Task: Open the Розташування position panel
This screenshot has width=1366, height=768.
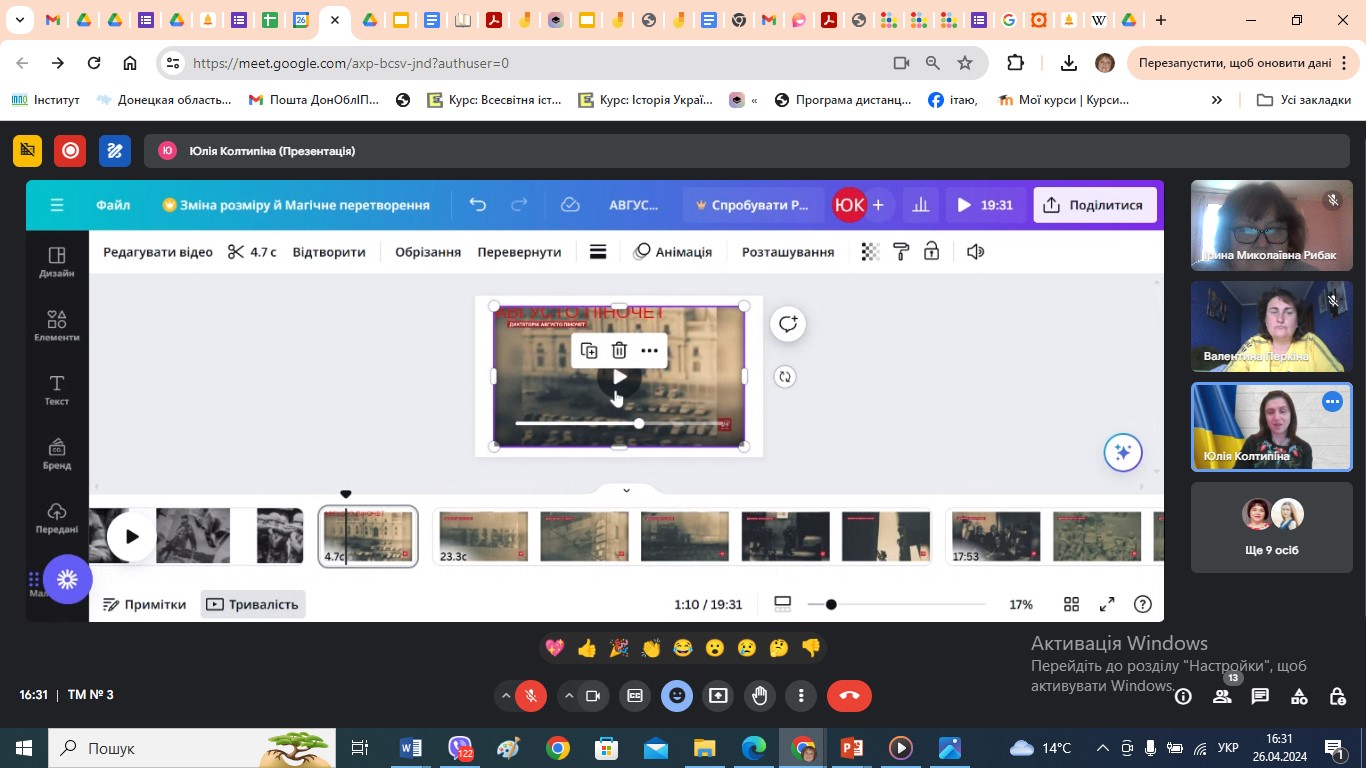Action: pos(788,252)
